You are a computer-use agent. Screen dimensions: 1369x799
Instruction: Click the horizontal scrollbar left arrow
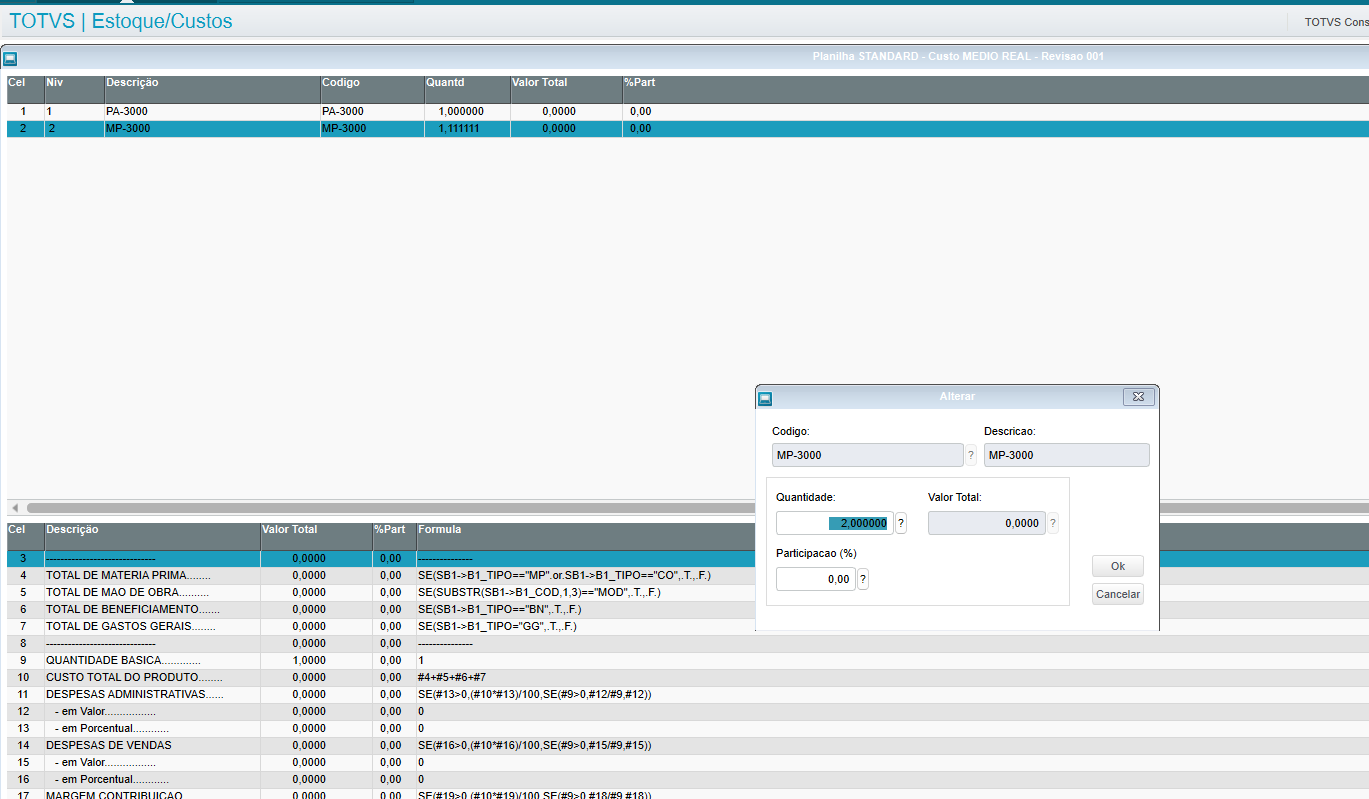[15, 508]
